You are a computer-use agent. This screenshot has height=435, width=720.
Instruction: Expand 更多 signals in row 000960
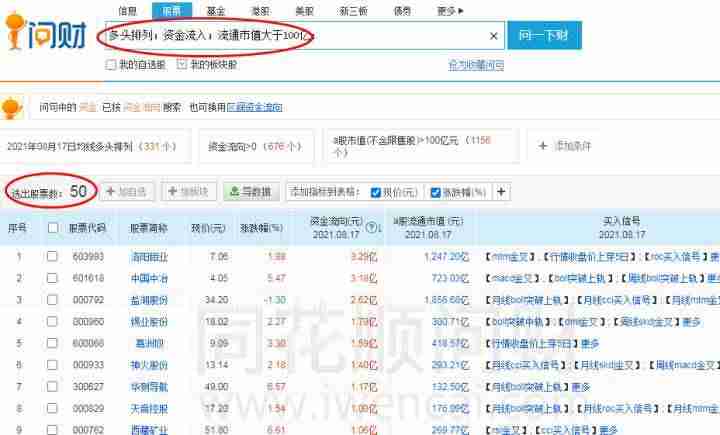tap(692, 322)
